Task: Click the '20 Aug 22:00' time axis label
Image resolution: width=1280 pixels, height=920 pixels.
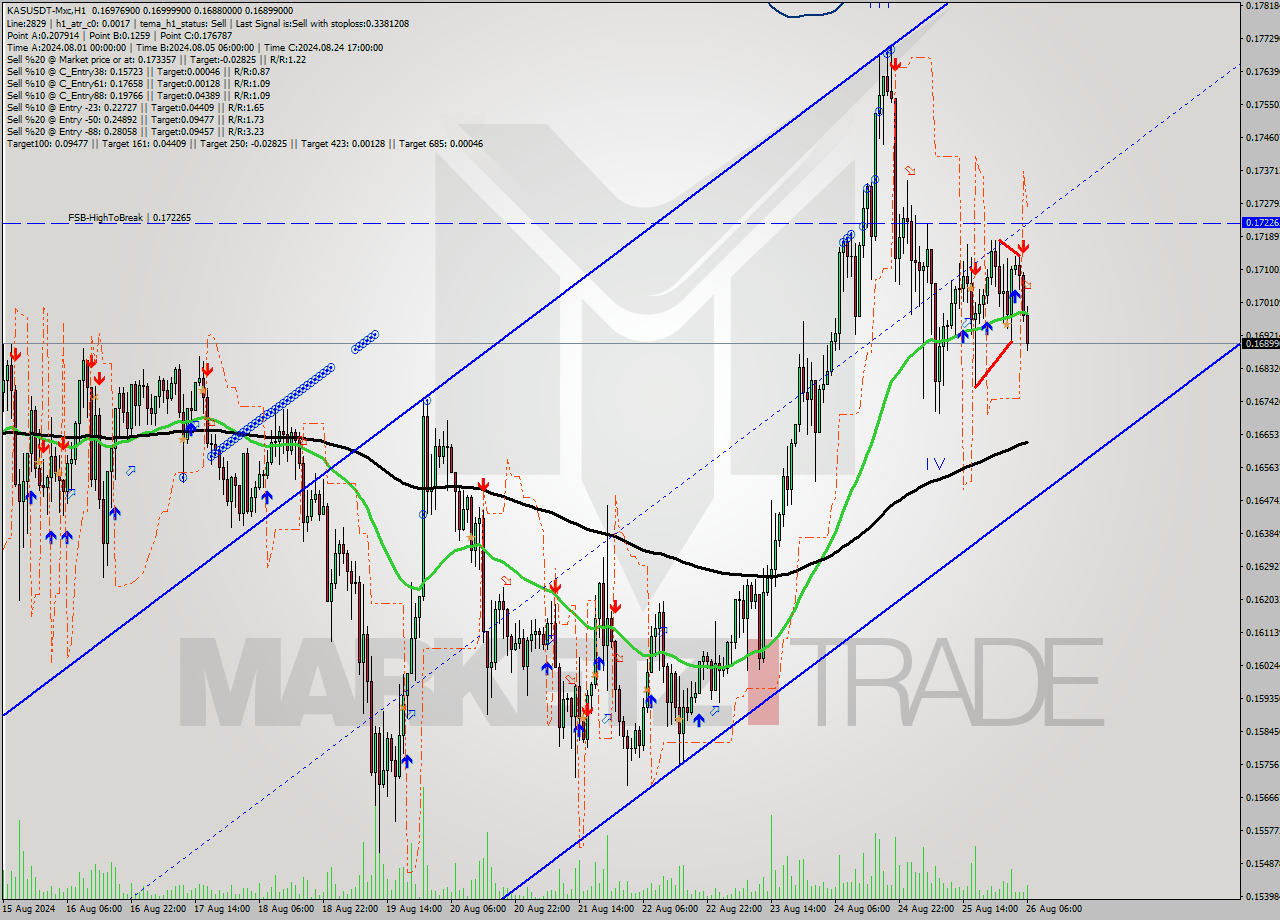Action: point(540,909)
